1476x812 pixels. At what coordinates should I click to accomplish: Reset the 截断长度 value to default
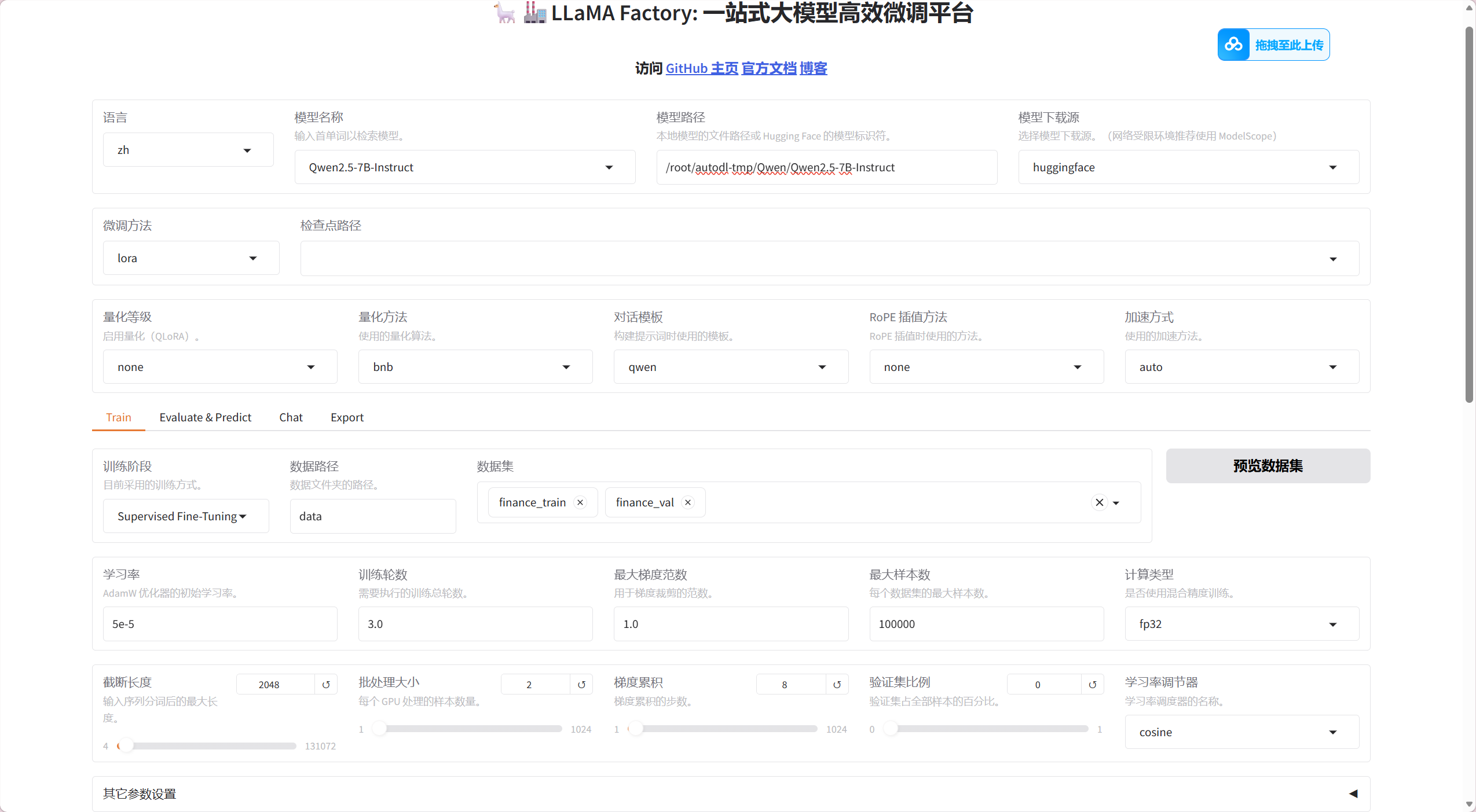326,685
